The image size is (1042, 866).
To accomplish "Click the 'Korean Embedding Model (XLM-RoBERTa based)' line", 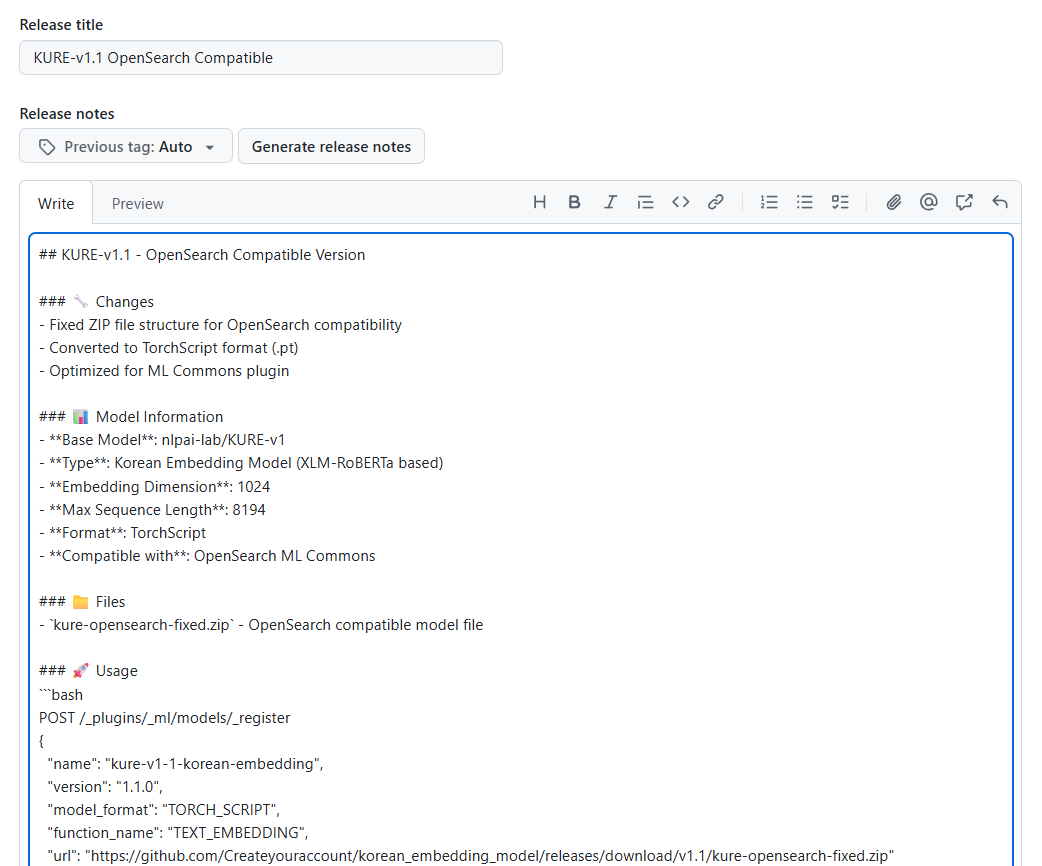I will tap(241, 463).
